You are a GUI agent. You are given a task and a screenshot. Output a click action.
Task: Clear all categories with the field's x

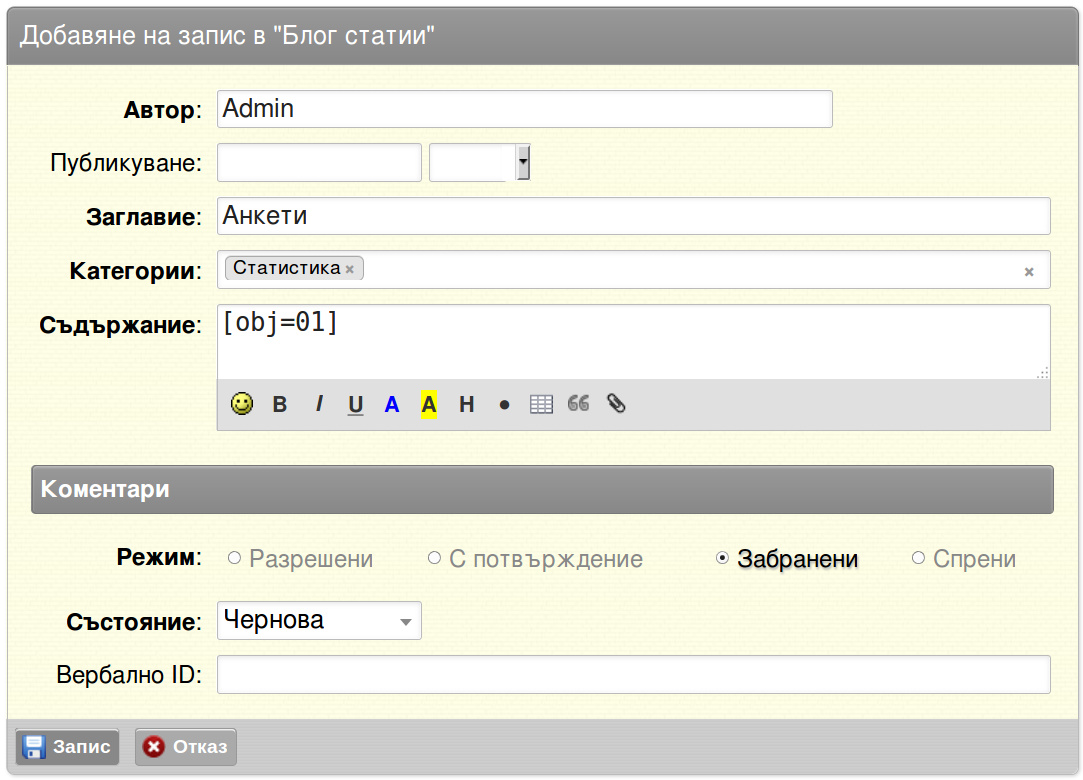pos(1029,272)
